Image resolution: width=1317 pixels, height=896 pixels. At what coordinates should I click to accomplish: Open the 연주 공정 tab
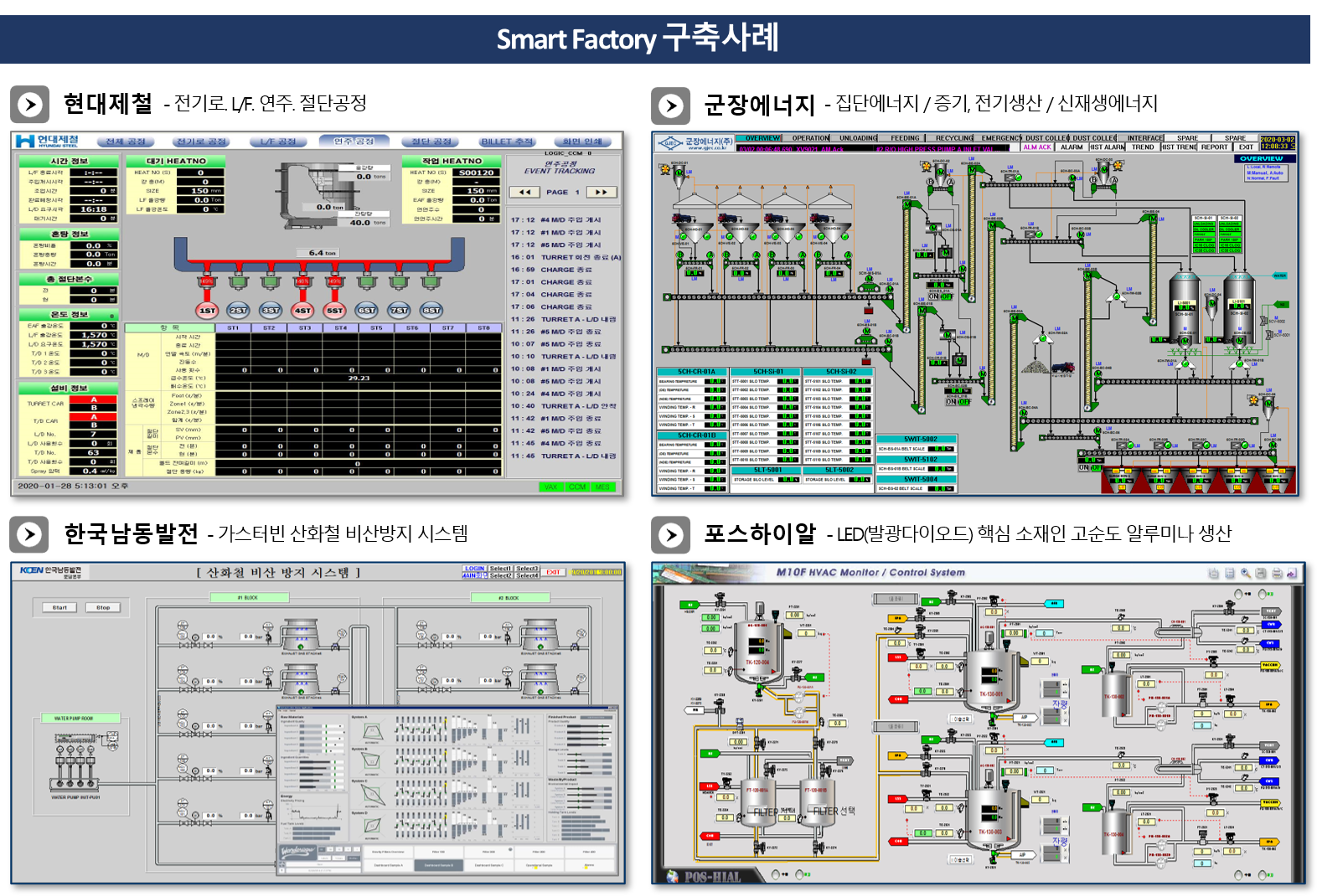click(354, 142)
